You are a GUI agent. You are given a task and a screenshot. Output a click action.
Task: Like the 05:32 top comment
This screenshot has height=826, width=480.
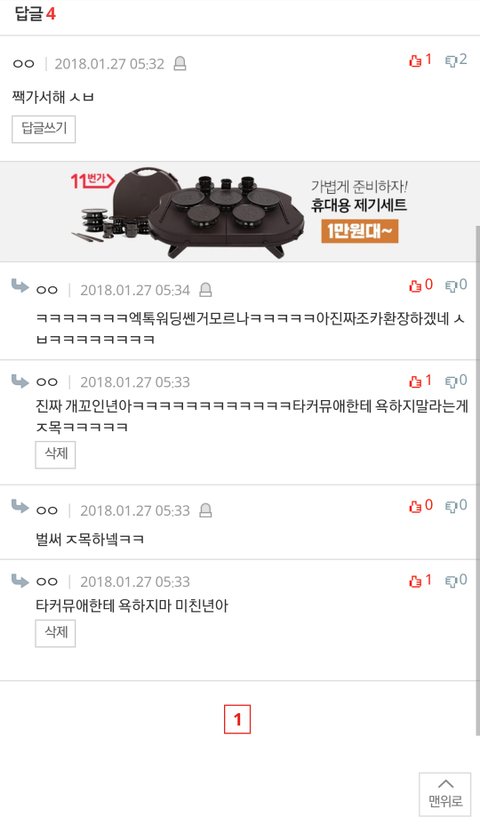pos(420,60)
